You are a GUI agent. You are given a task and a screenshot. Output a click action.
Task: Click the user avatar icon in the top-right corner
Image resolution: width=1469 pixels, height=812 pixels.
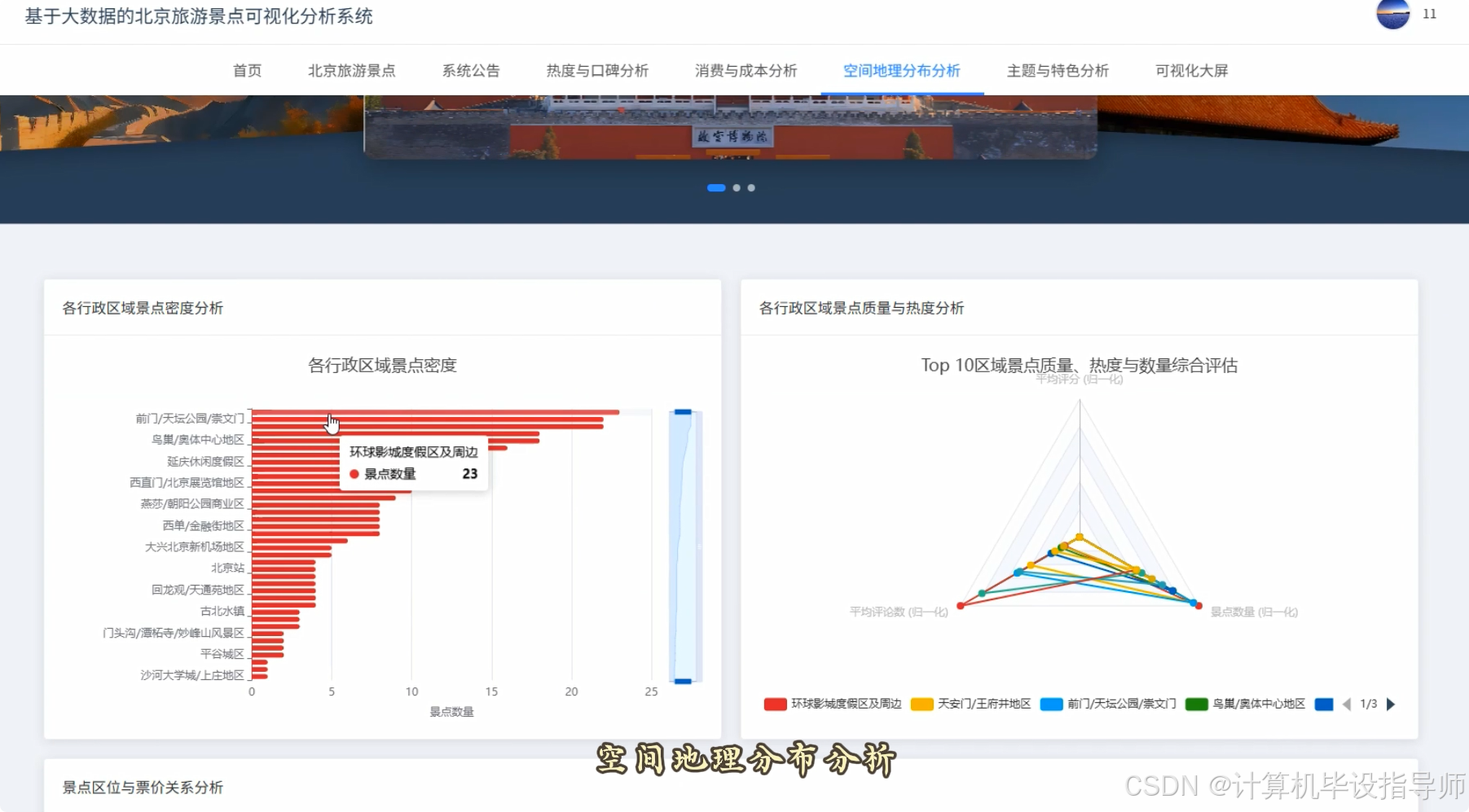coord(1392,15)
